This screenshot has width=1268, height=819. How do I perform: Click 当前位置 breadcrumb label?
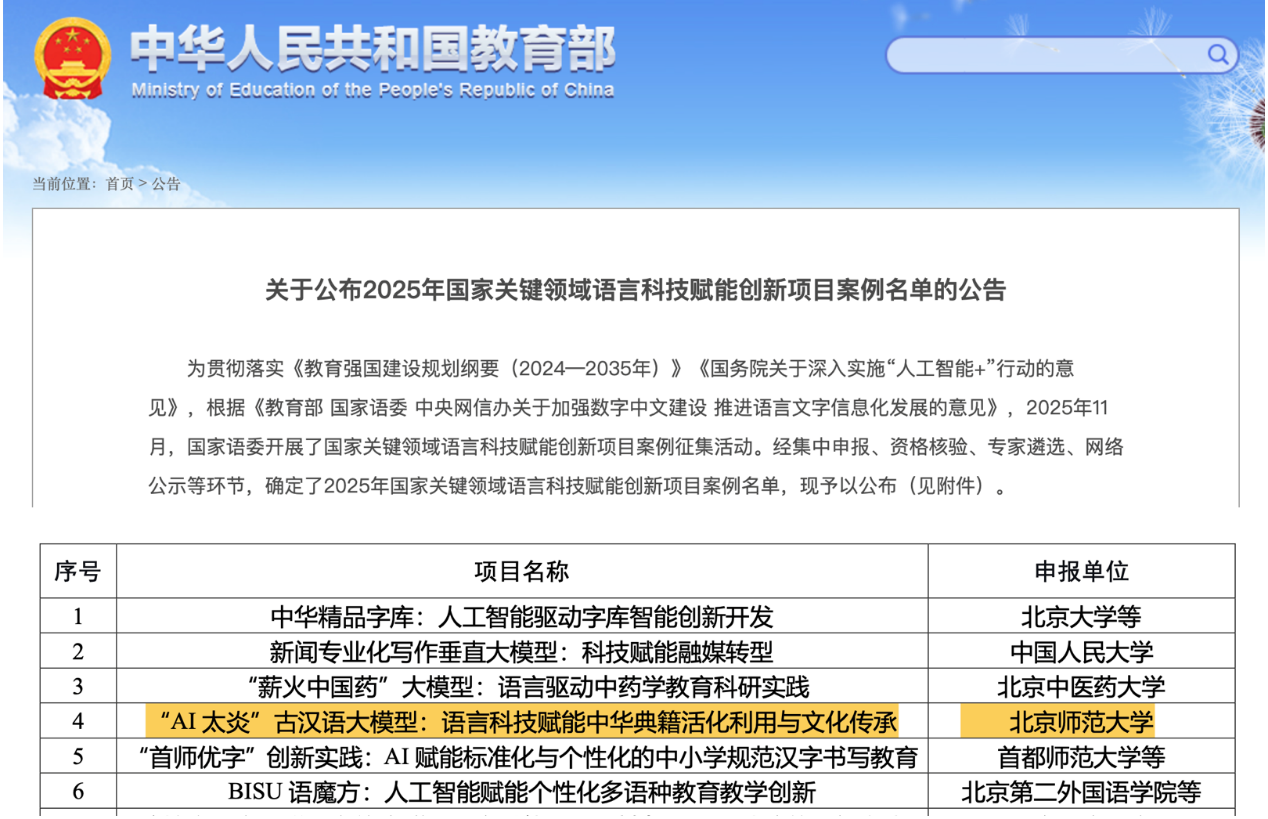(x=65, y=184)
